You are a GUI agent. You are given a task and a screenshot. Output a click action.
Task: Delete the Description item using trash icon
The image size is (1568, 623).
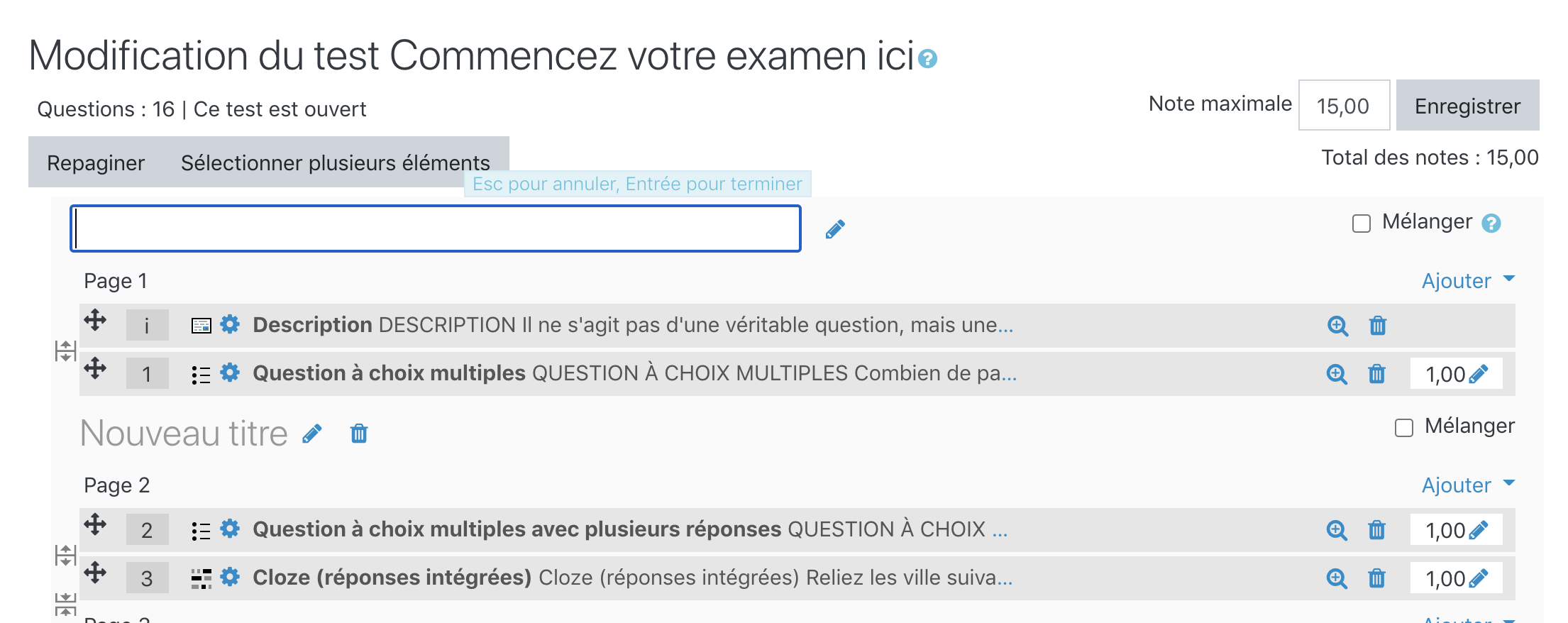[x=1378, y=326]
